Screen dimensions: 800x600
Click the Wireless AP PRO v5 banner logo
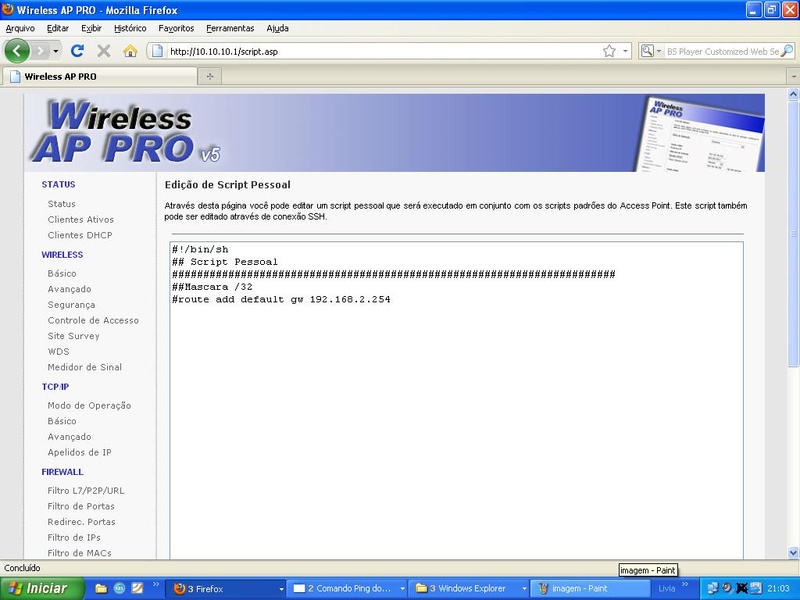pos(125,132)
